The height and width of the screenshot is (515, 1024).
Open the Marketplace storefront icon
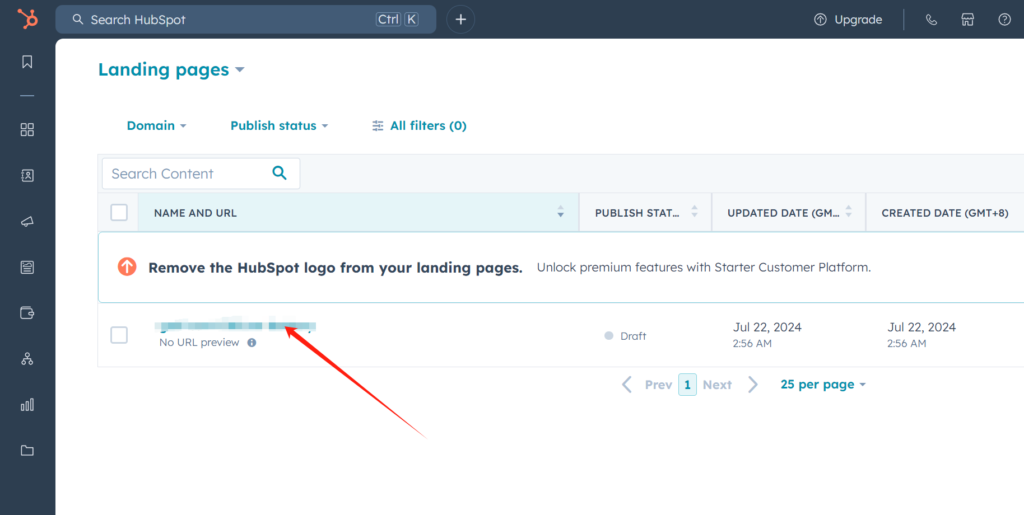967,20
